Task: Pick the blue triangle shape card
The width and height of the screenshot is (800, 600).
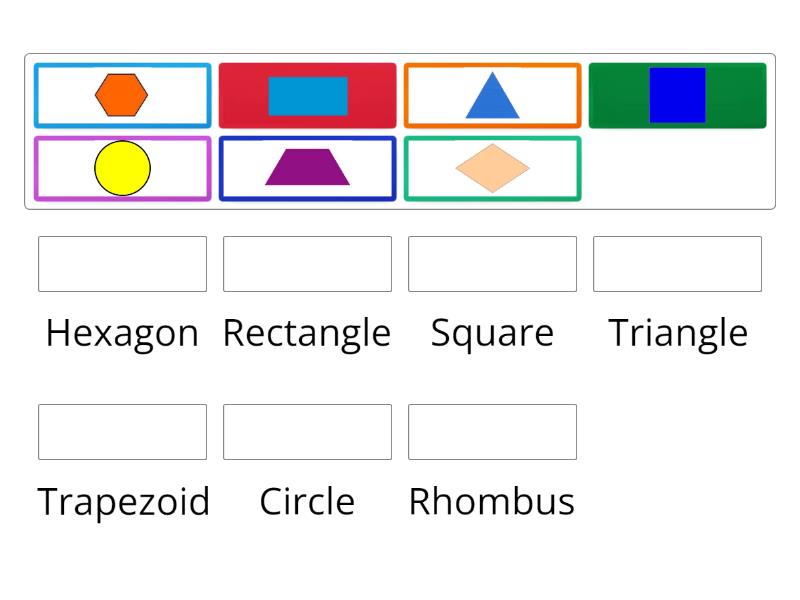Action: [492, 96]
